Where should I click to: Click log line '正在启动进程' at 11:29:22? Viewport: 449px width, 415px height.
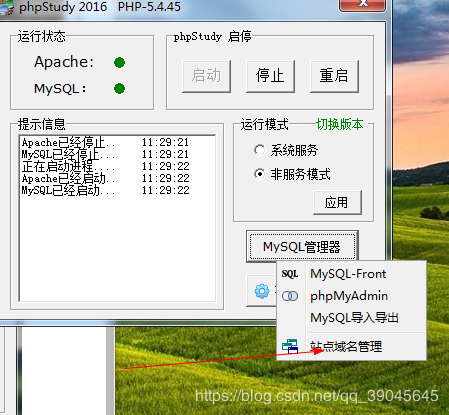[x=105, y=166]
